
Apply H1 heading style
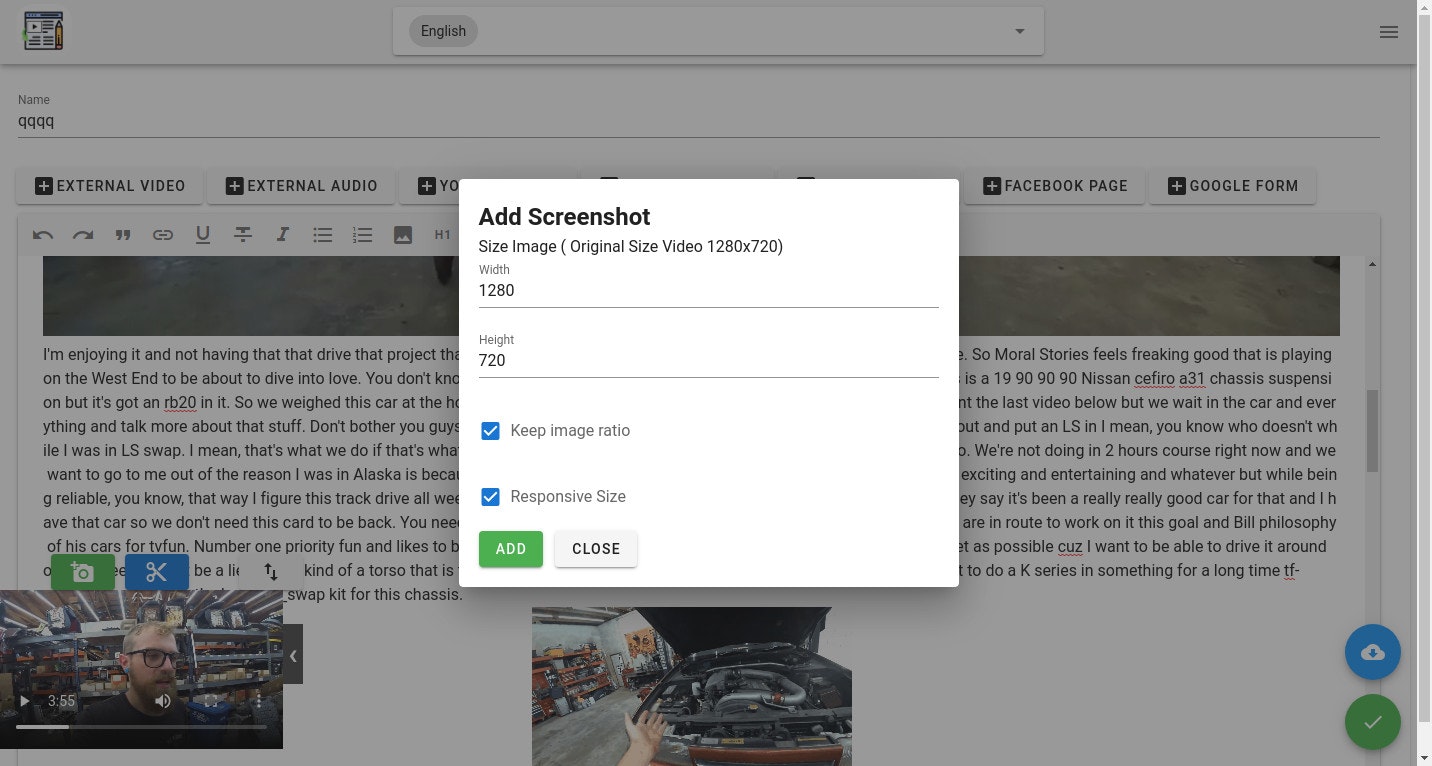tap(443, 235)
